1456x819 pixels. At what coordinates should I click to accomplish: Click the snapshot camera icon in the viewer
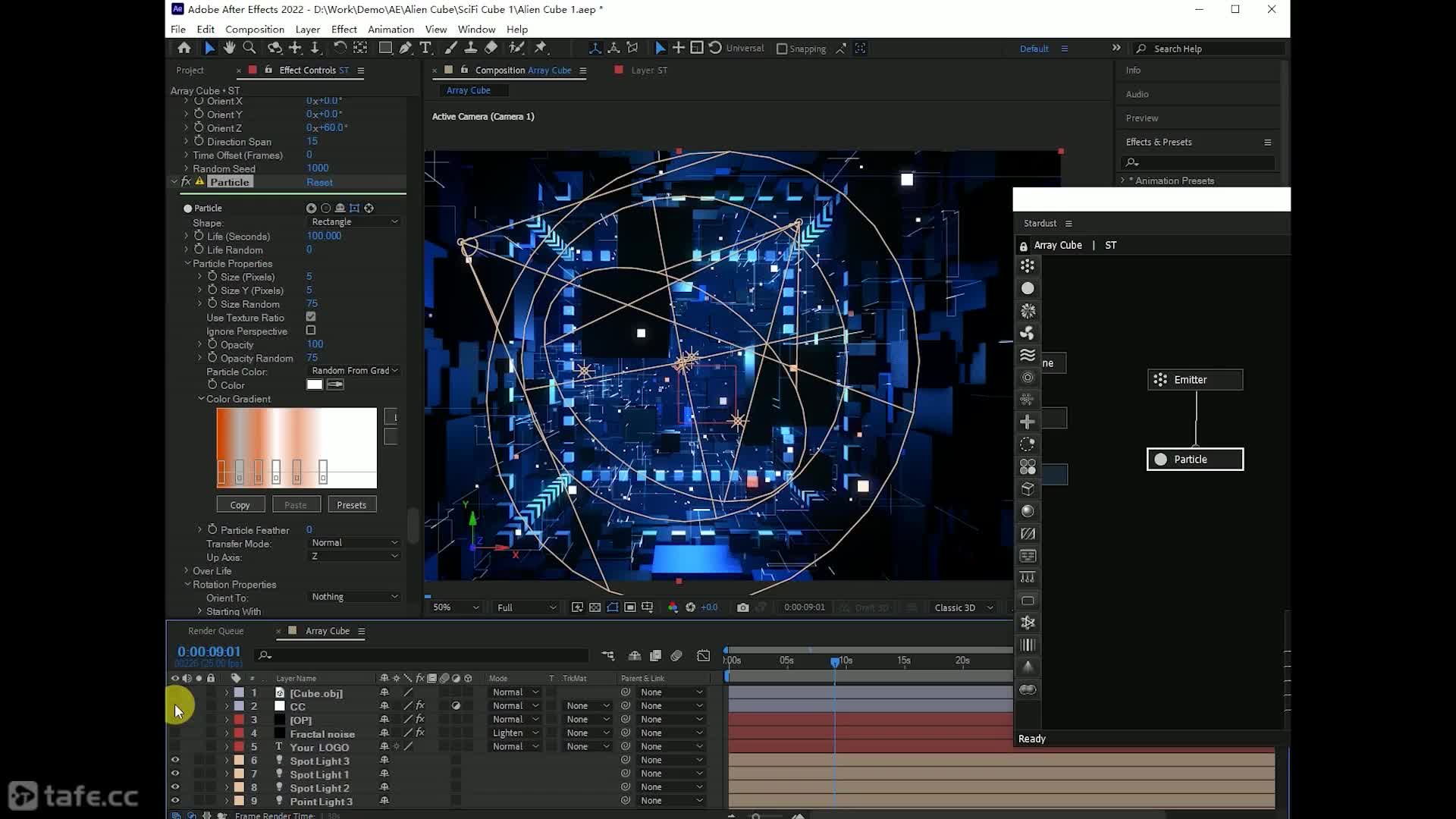(x=742, y=607)
